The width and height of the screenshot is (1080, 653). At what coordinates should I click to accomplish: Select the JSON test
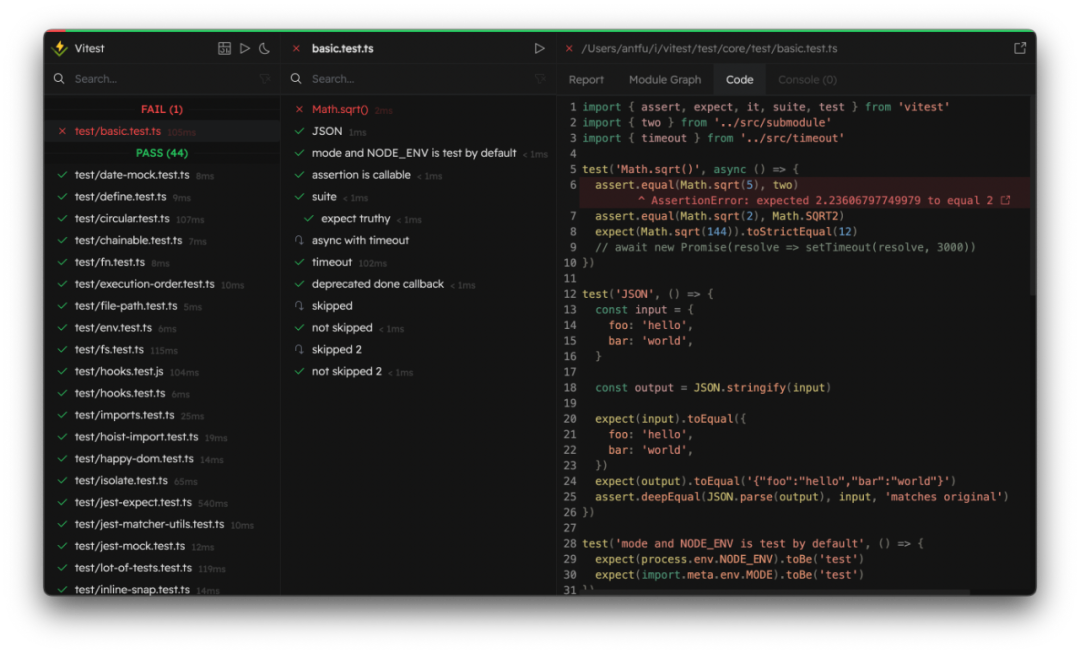pos(419,131)
